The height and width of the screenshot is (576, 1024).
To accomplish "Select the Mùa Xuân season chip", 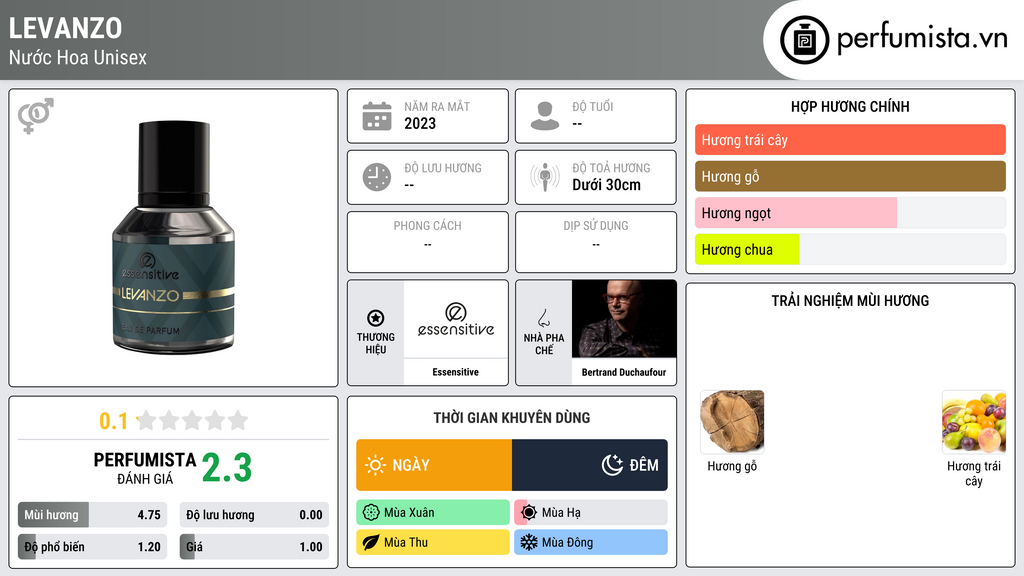I will tap(432, 512).
